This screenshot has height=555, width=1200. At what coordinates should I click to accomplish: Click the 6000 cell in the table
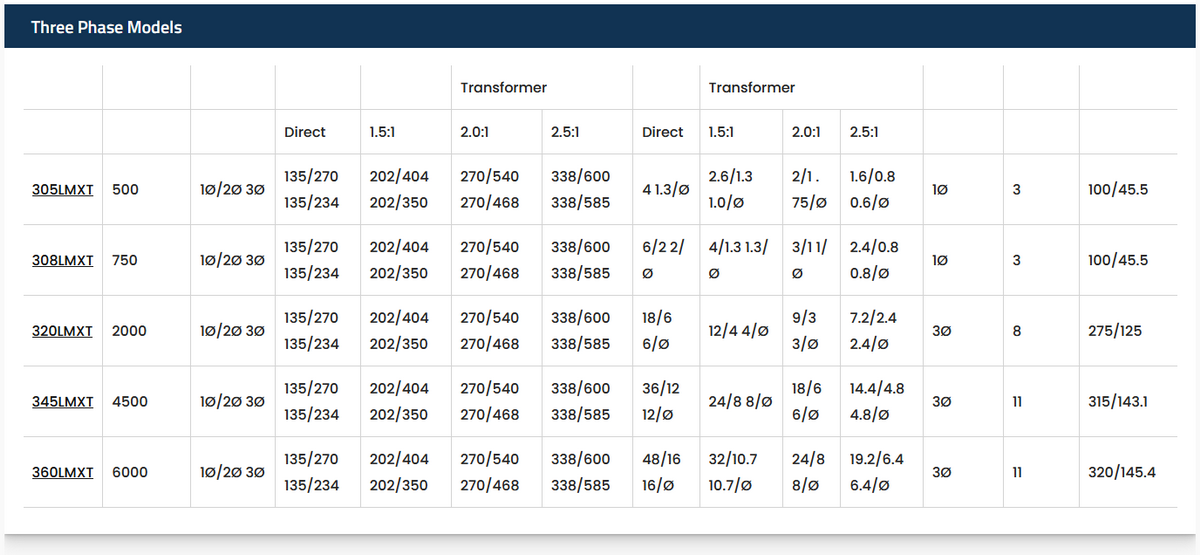[x=130, y=472]
